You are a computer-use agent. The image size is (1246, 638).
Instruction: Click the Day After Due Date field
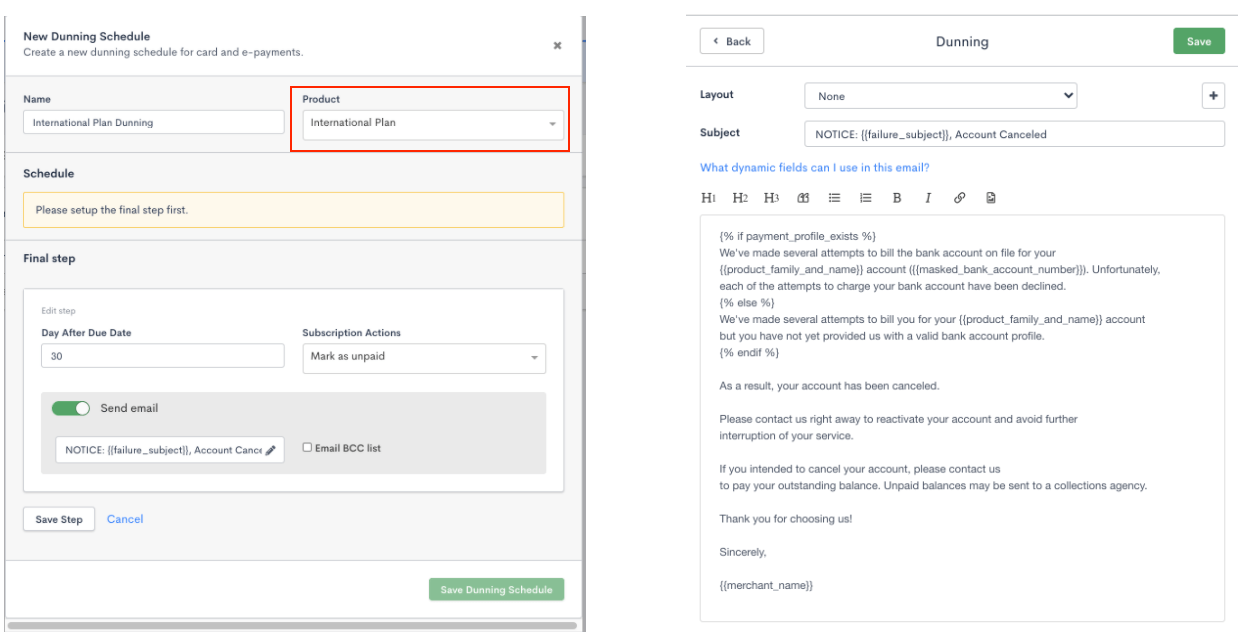[x=163, y=356]
